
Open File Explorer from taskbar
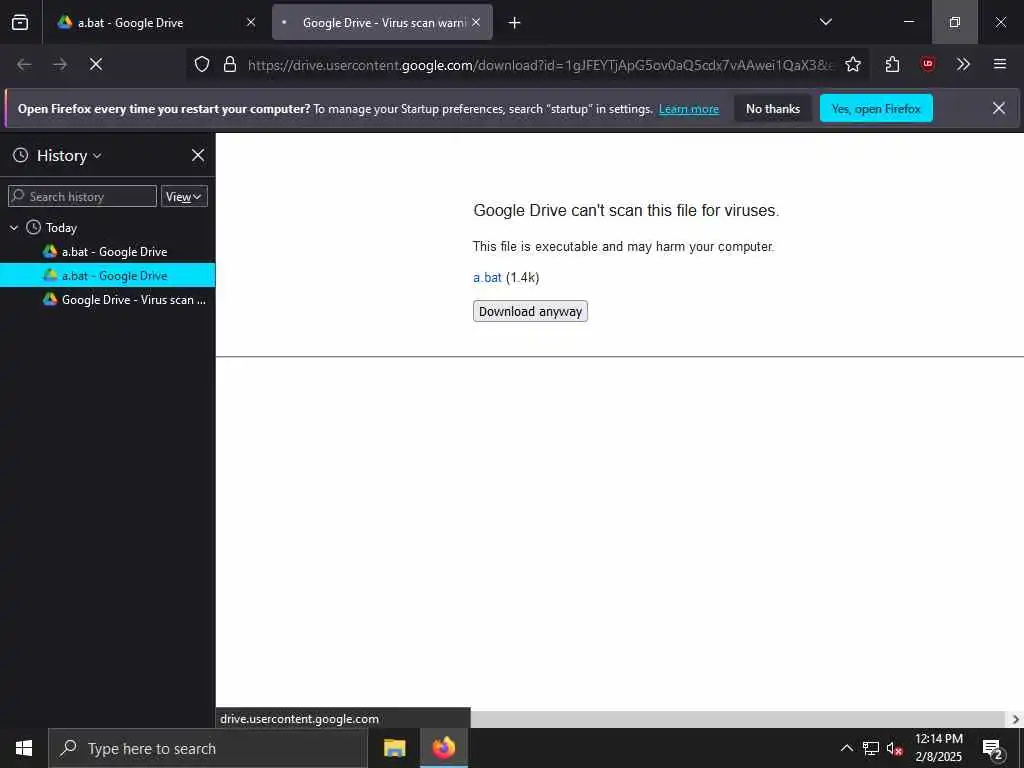tap(394, 748)
